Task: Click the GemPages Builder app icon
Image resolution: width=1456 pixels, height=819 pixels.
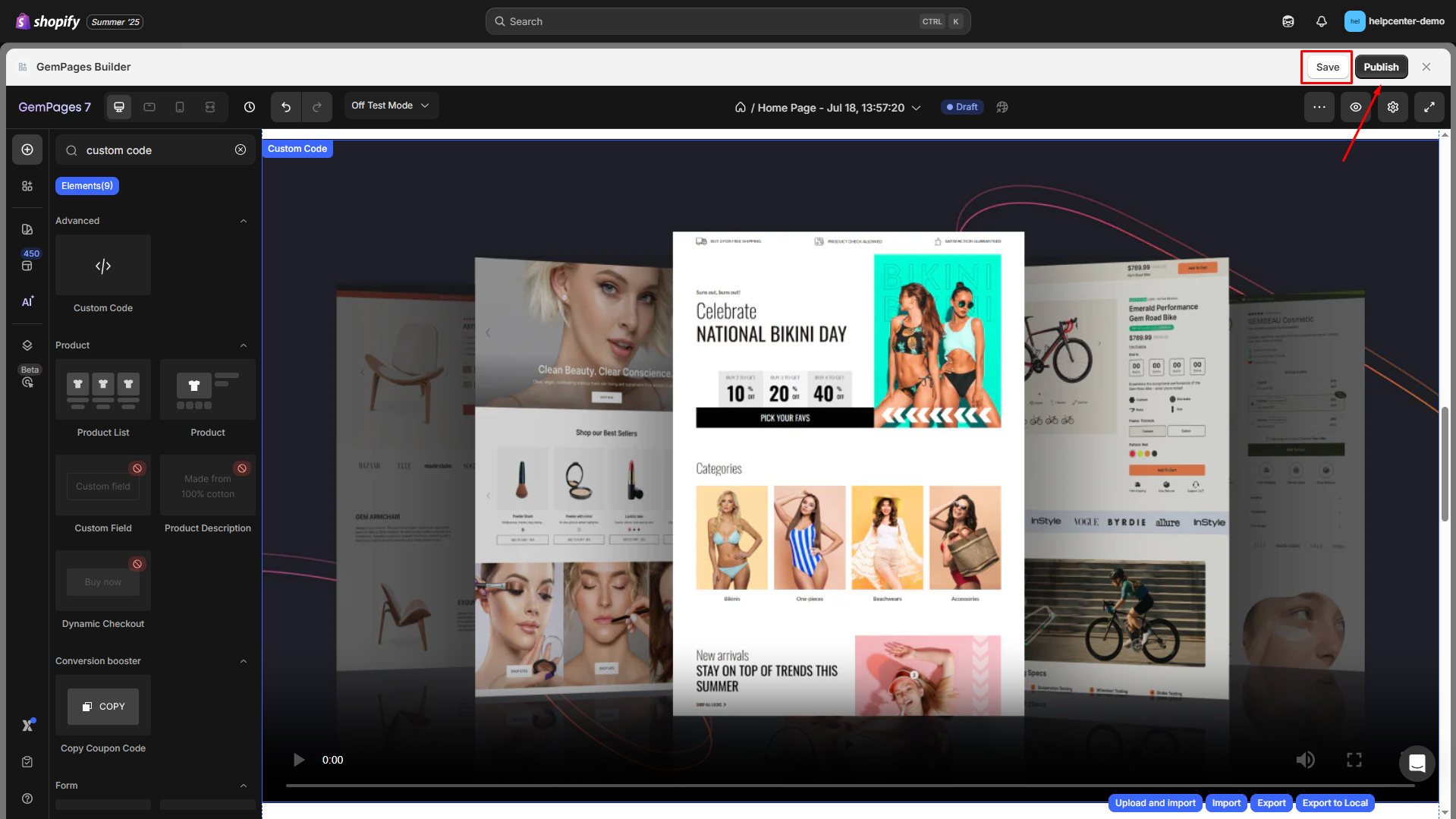Action: (x=23, y=67)
